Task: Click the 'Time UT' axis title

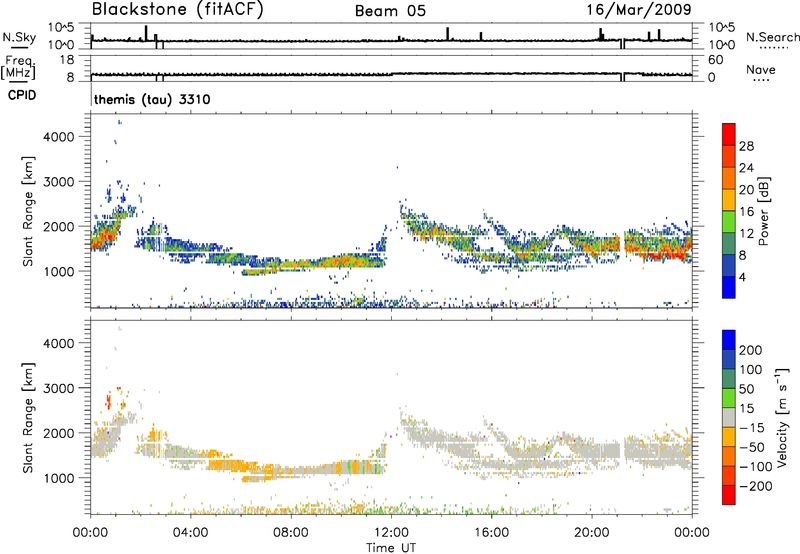Action: (x=391, y=548)
